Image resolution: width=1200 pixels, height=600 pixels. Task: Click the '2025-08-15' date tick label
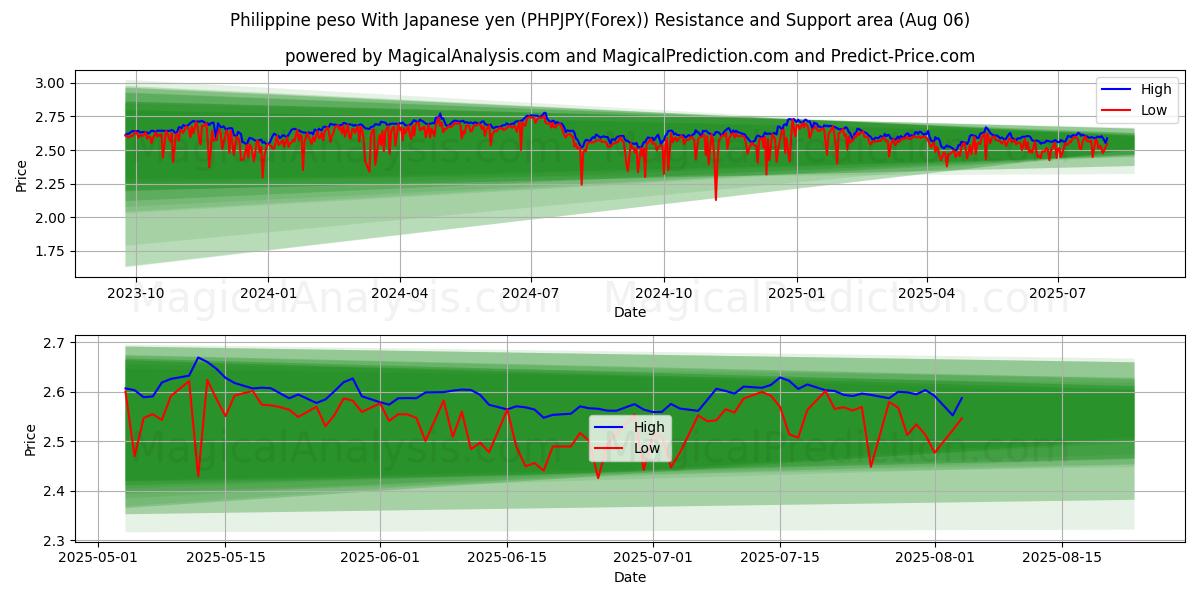click(x=1061, y=558)
